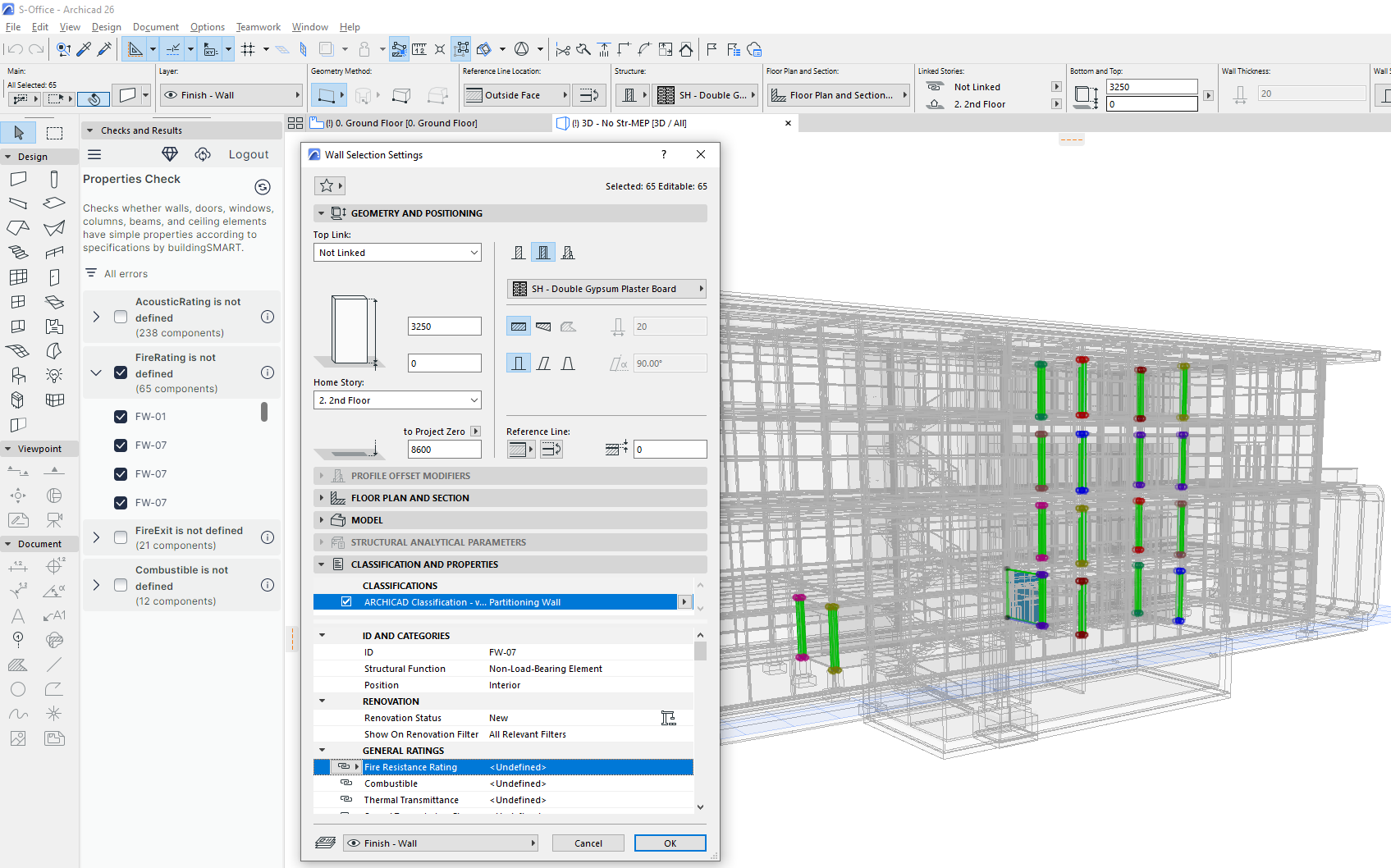
Task: Select the Arrow tool in toolbox
Action: pos(19,133)
